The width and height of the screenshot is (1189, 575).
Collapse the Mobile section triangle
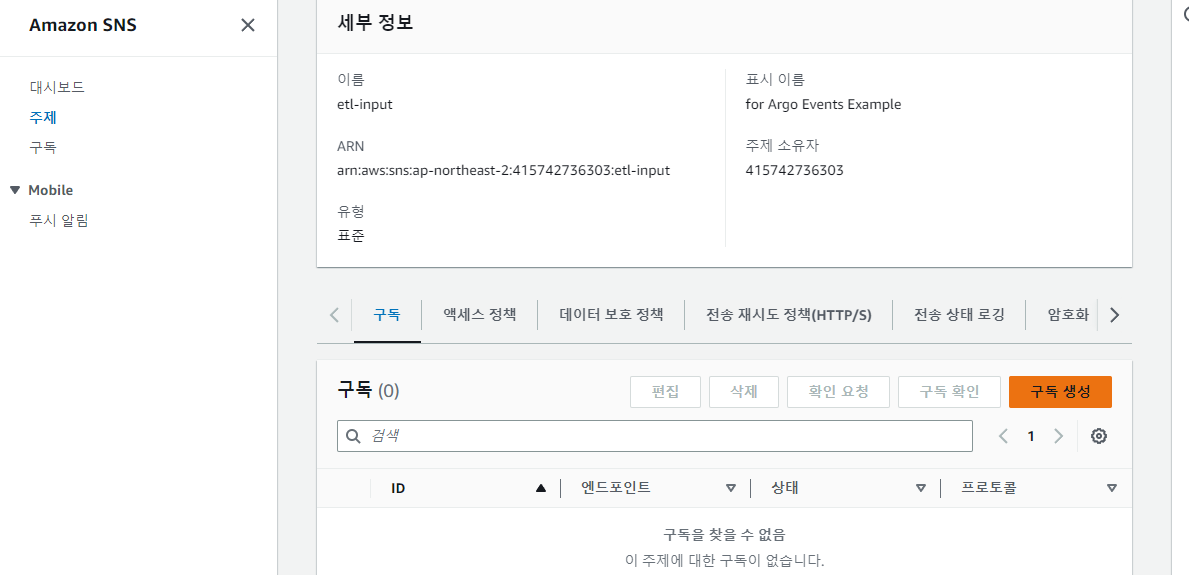(15, 190)
